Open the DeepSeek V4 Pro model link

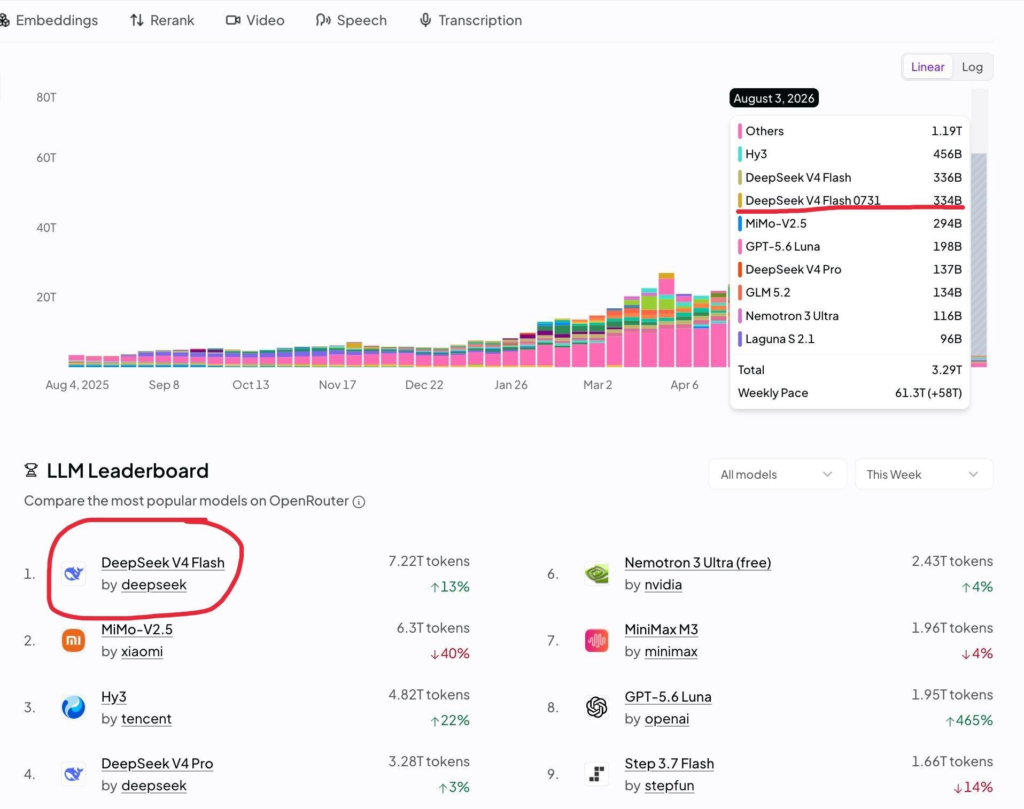157,763
